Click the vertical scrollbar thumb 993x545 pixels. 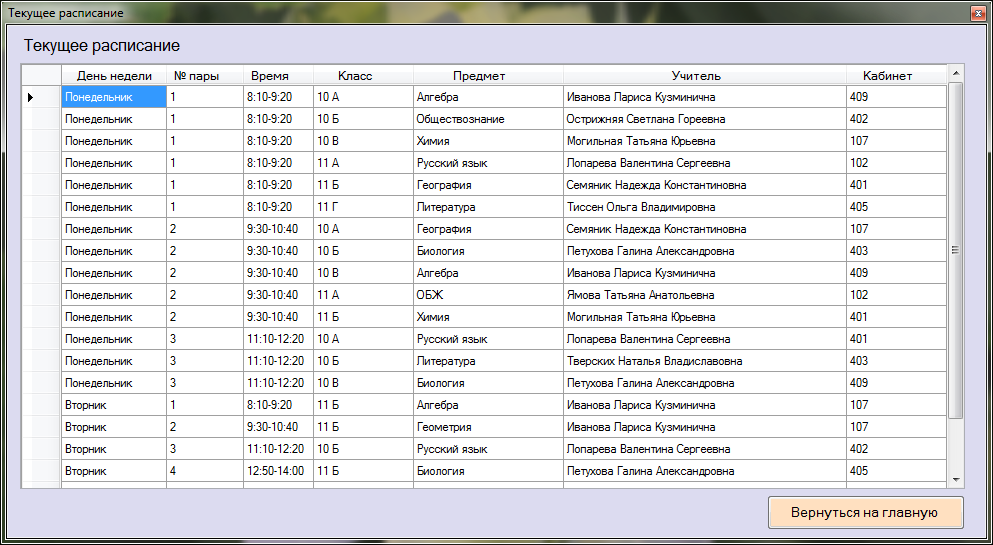pos(956,250)
